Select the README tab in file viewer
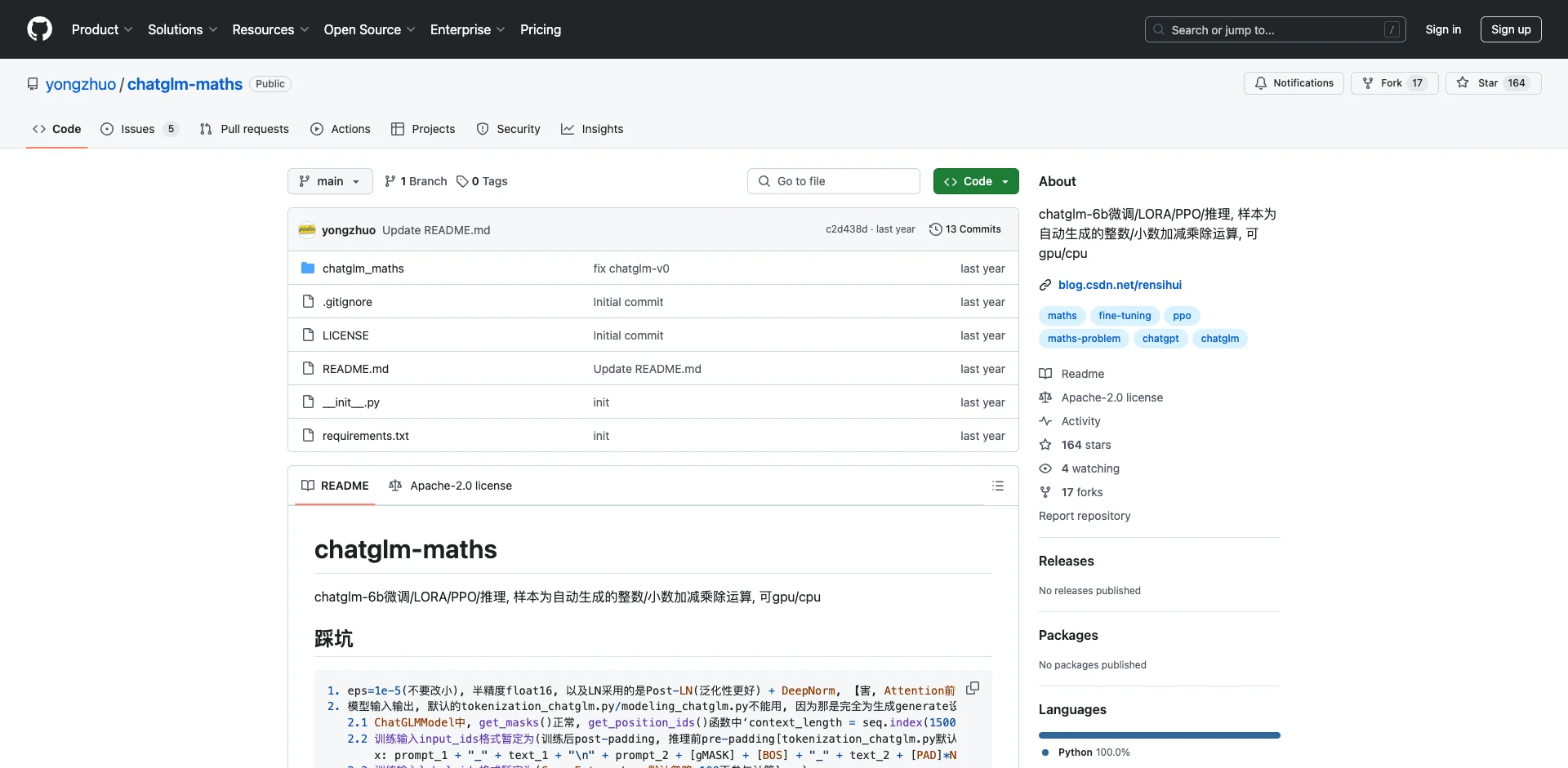1568x768 pixels. (335, 486)
